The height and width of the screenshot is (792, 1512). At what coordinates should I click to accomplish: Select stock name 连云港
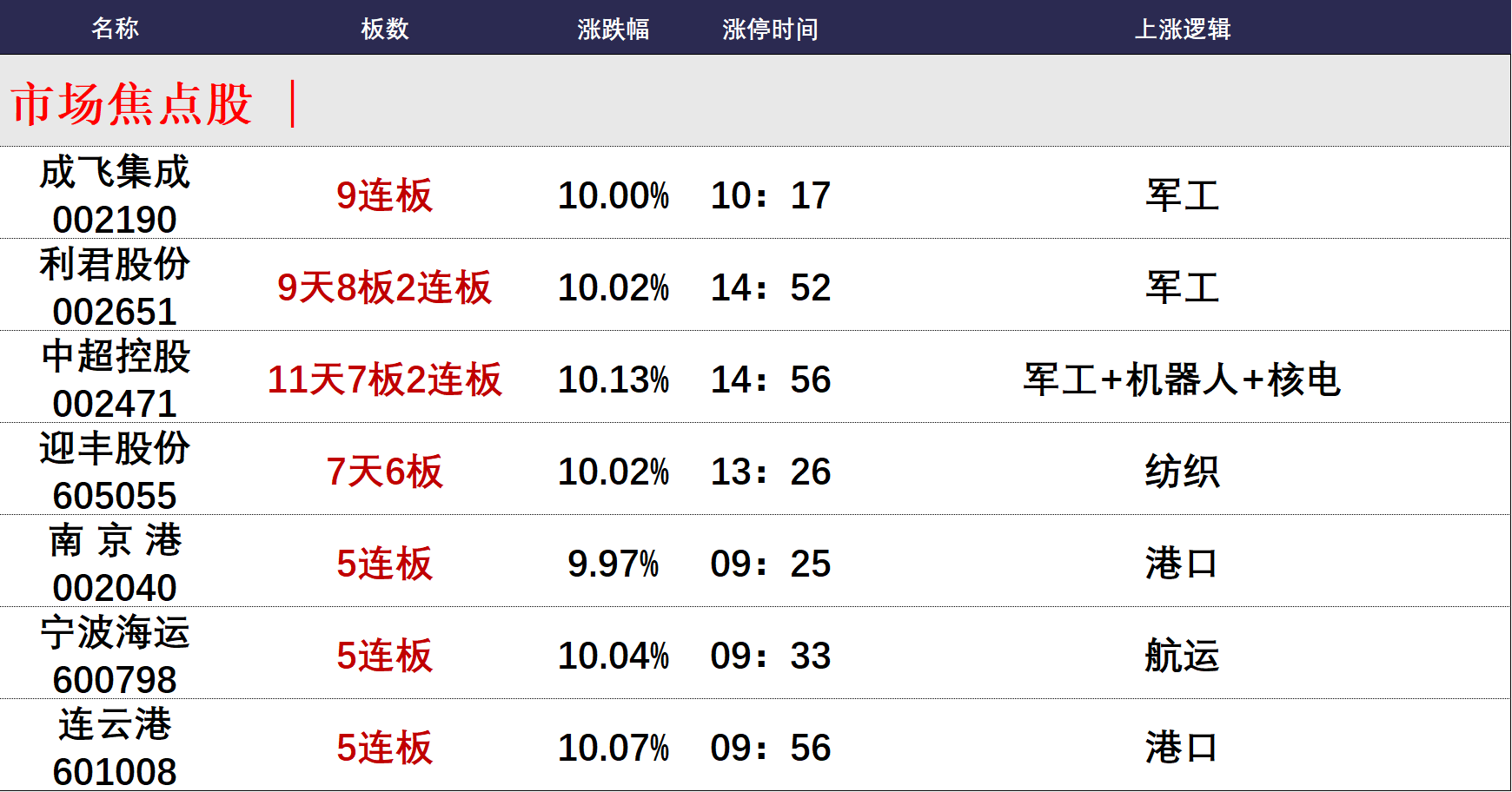tap(115, 724)
